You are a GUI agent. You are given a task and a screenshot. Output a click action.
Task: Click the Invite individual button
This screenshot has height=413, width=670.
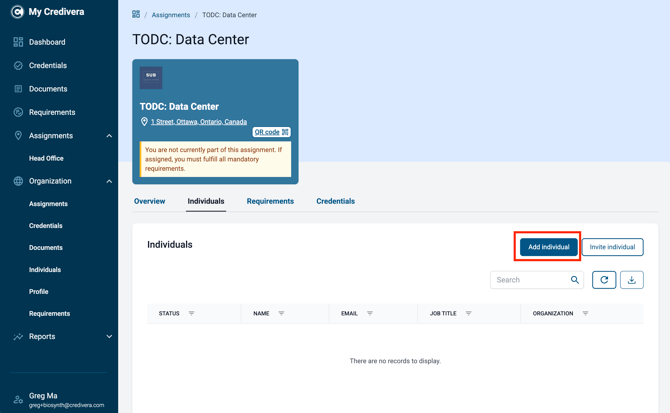coord(612,247)
